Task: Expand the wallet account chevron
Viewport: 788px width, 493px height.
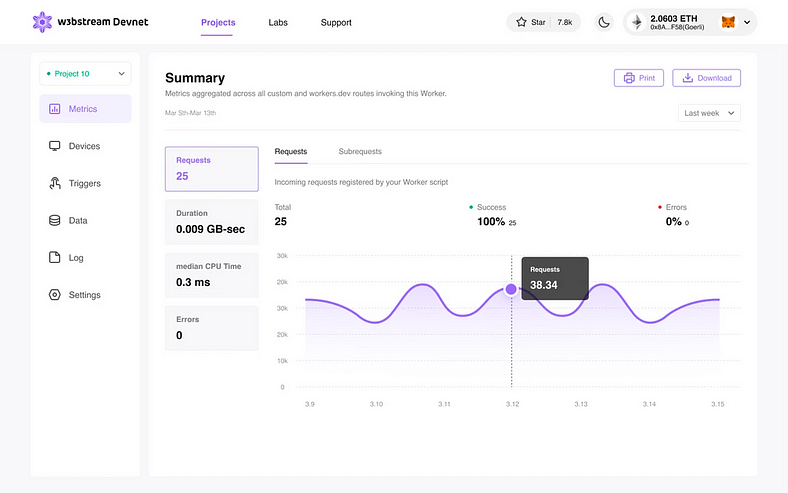Action: pos(747,22)
